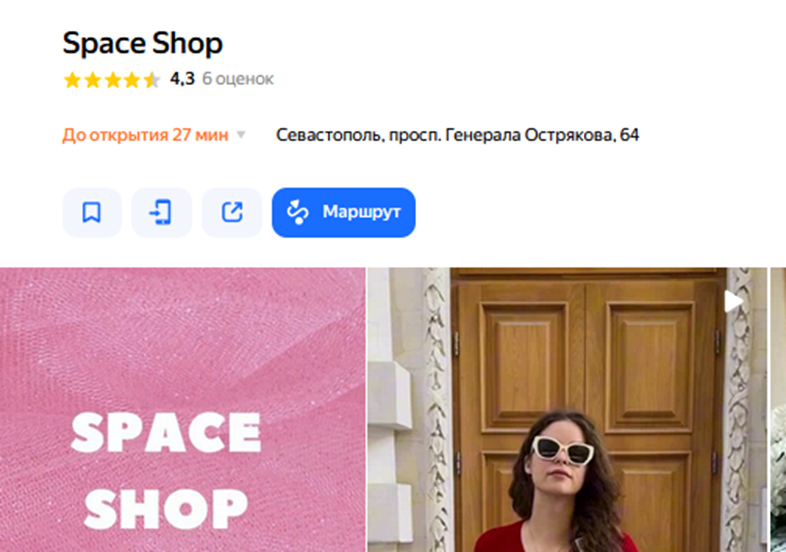
Task: Open the pink SPACE SHOP photo
Action: pos(182,410)
